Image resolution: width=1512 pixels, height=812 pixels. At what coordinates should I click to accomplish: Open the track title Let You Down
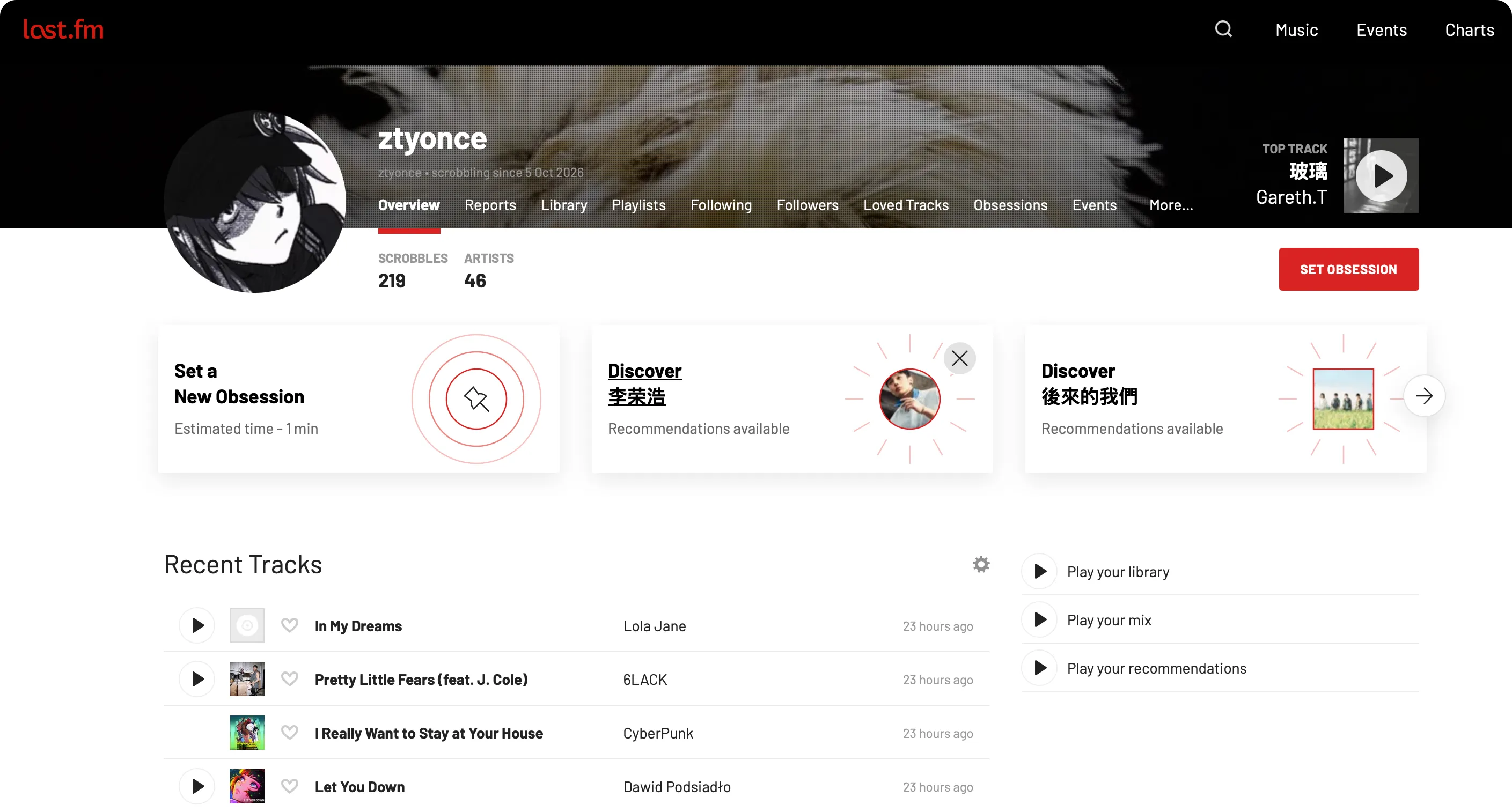pos(359,786)
